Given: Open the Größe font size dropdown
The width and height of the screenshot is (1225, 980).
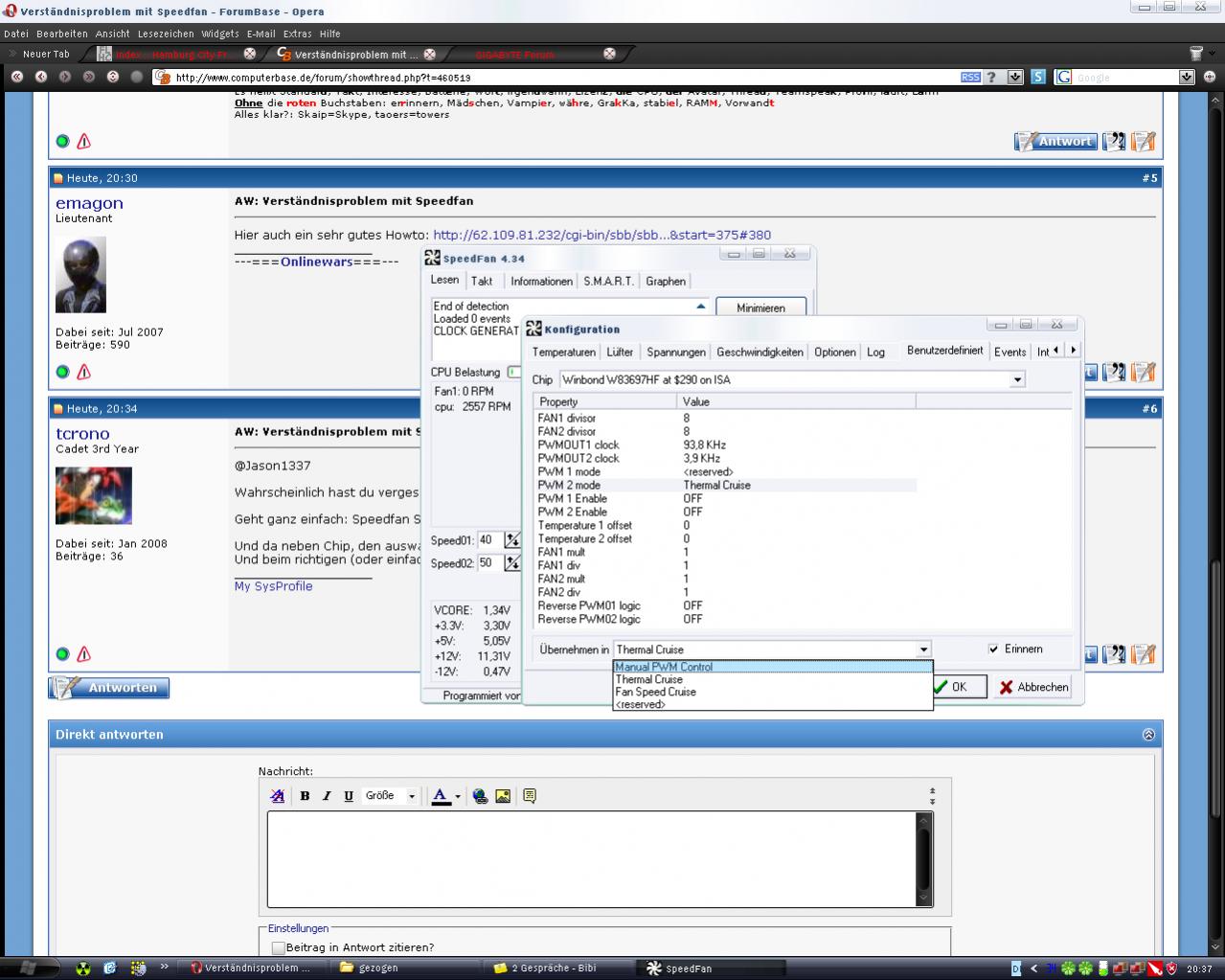Looking at the screenshot, I should tap(391, 796).
